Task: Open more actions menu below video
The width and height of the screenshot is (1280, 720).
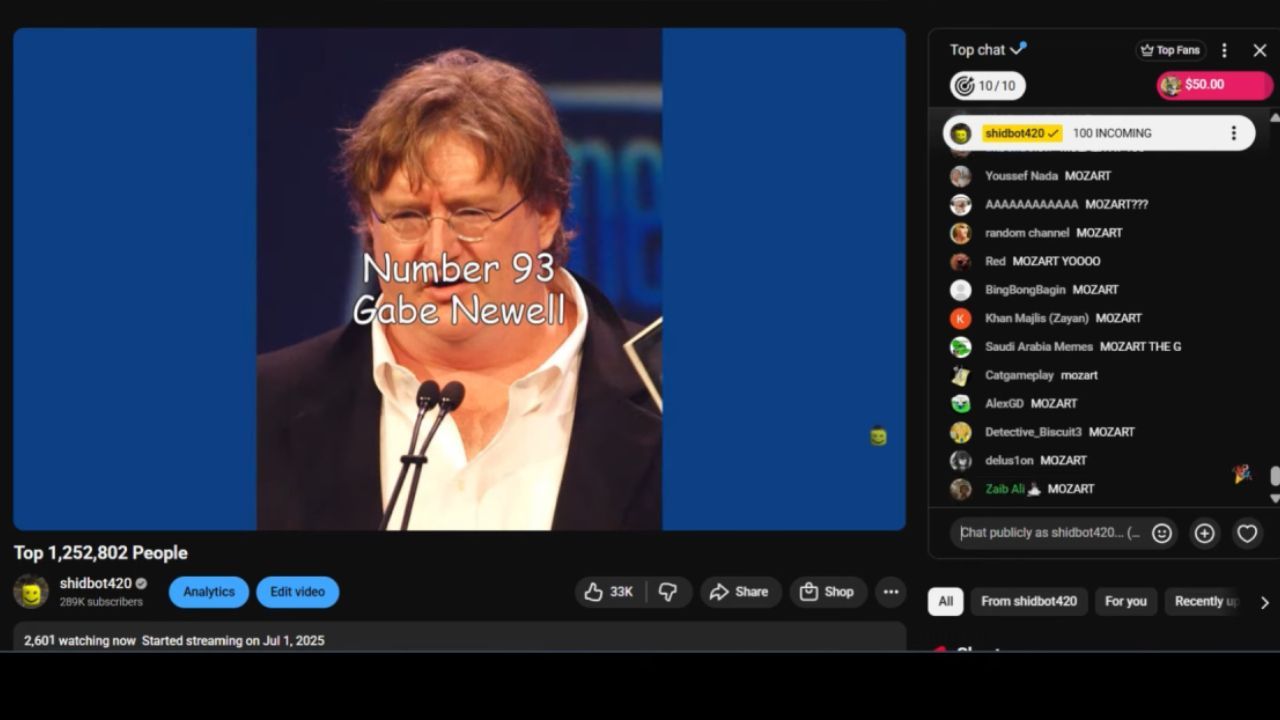Action: [890, 592]
